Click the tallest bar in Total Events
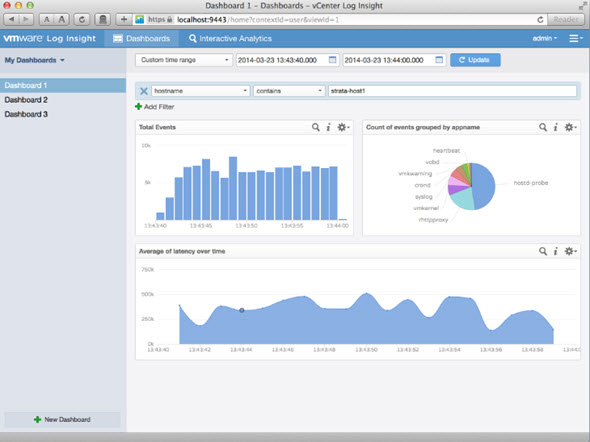The height and width of the screenshot is (442, 590). click(233, 188)
